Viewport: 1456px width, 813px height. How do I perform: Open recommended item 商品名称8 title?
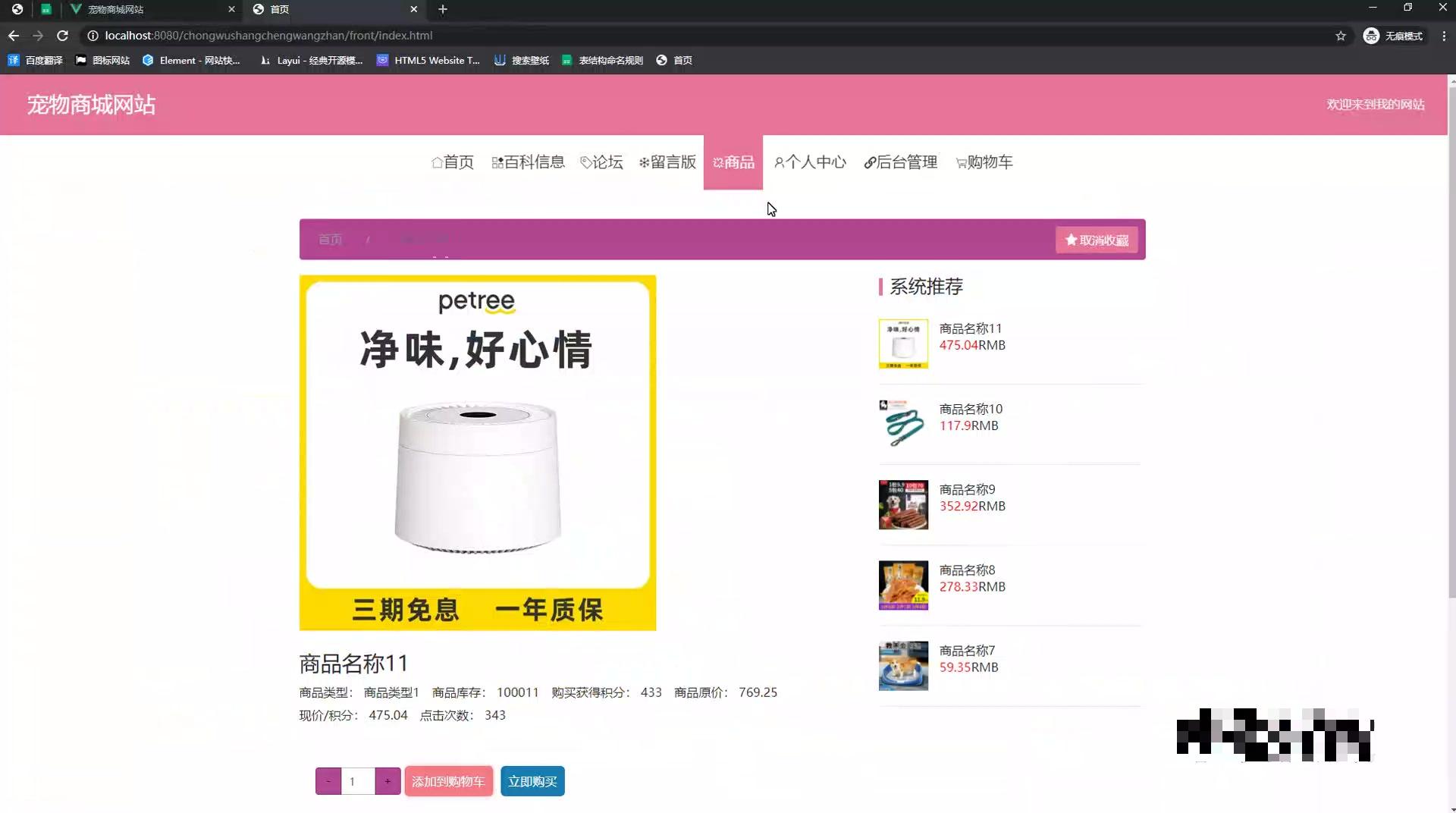967,570
